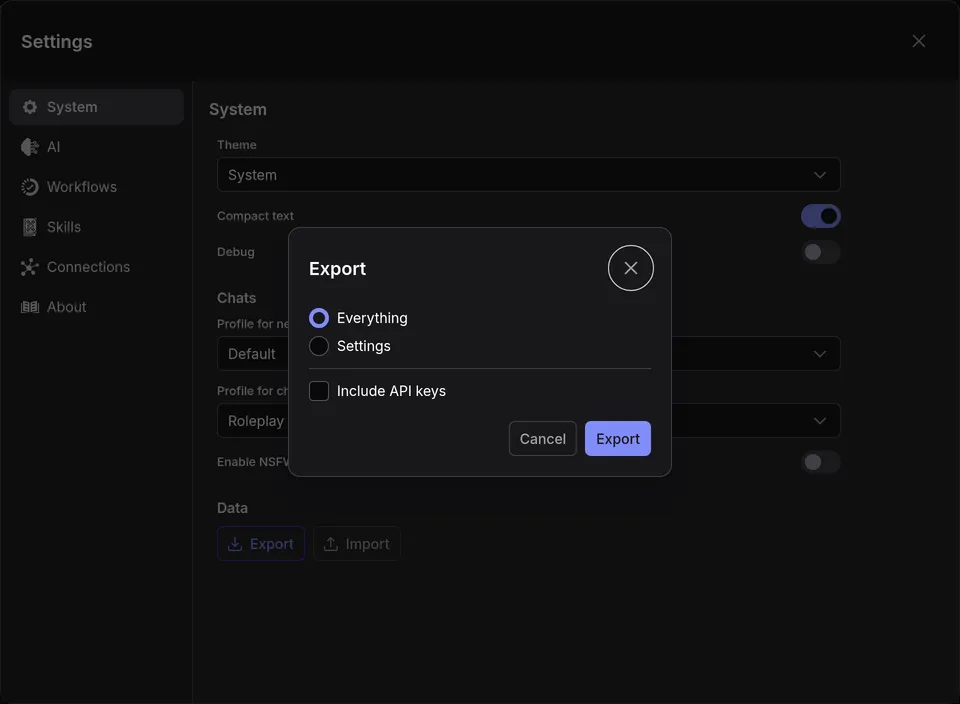960x704 pixels.
Task: Expand the Theme dropdown chevron
Action: (820, 175)
